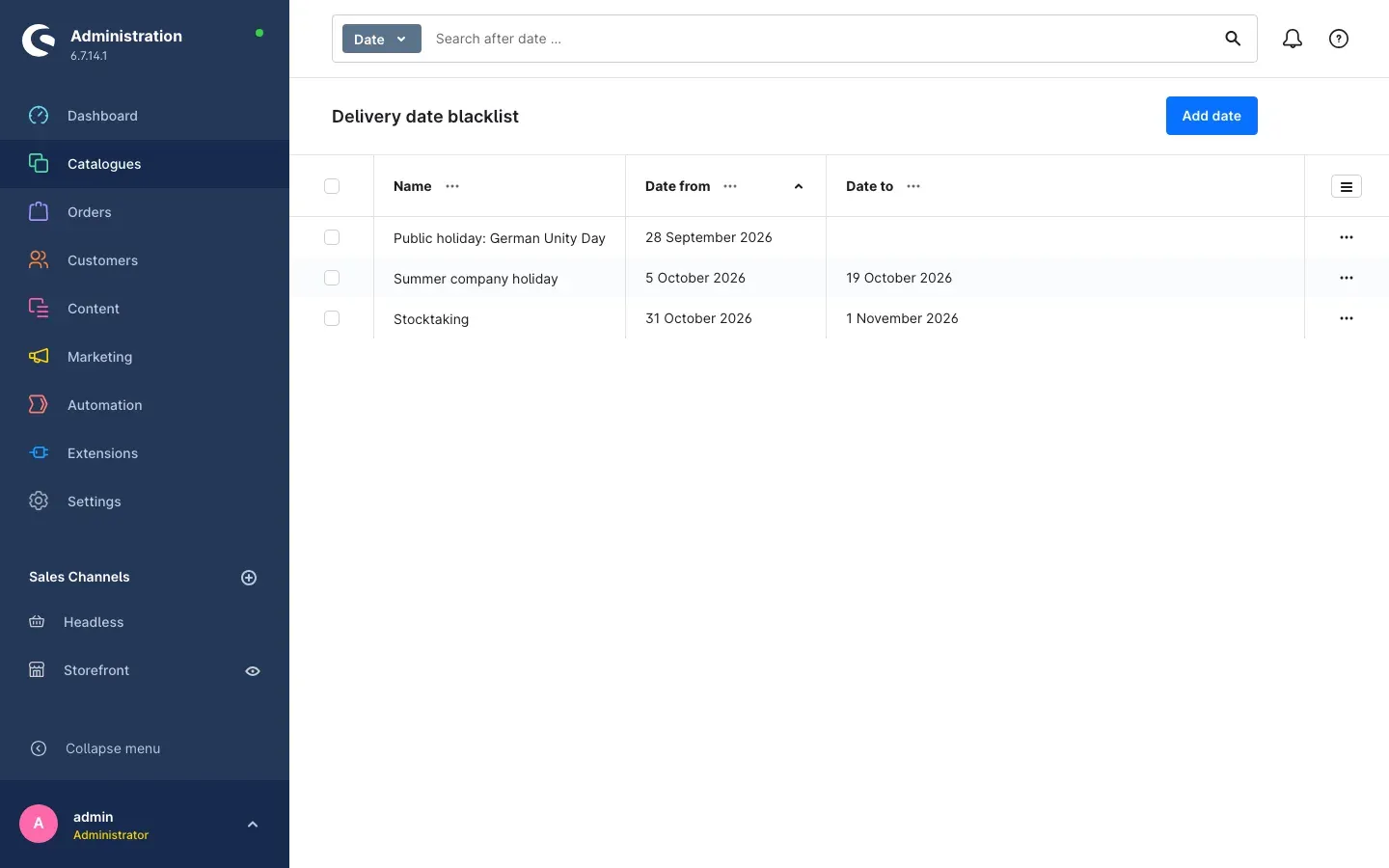
Task: Go to the Dashboard menu item
Action: tap(145, 116)
